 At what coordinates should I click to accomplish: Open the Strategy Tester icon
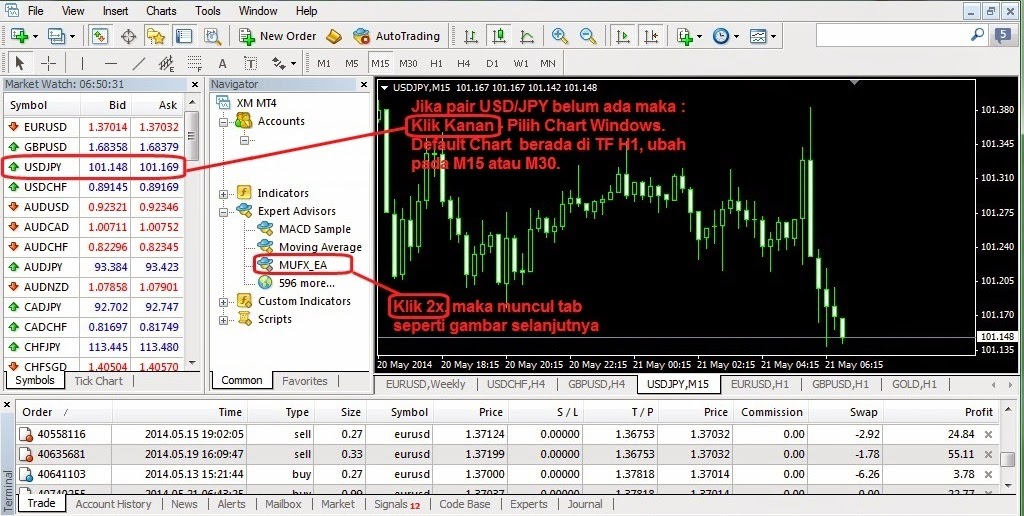(212, 36)
